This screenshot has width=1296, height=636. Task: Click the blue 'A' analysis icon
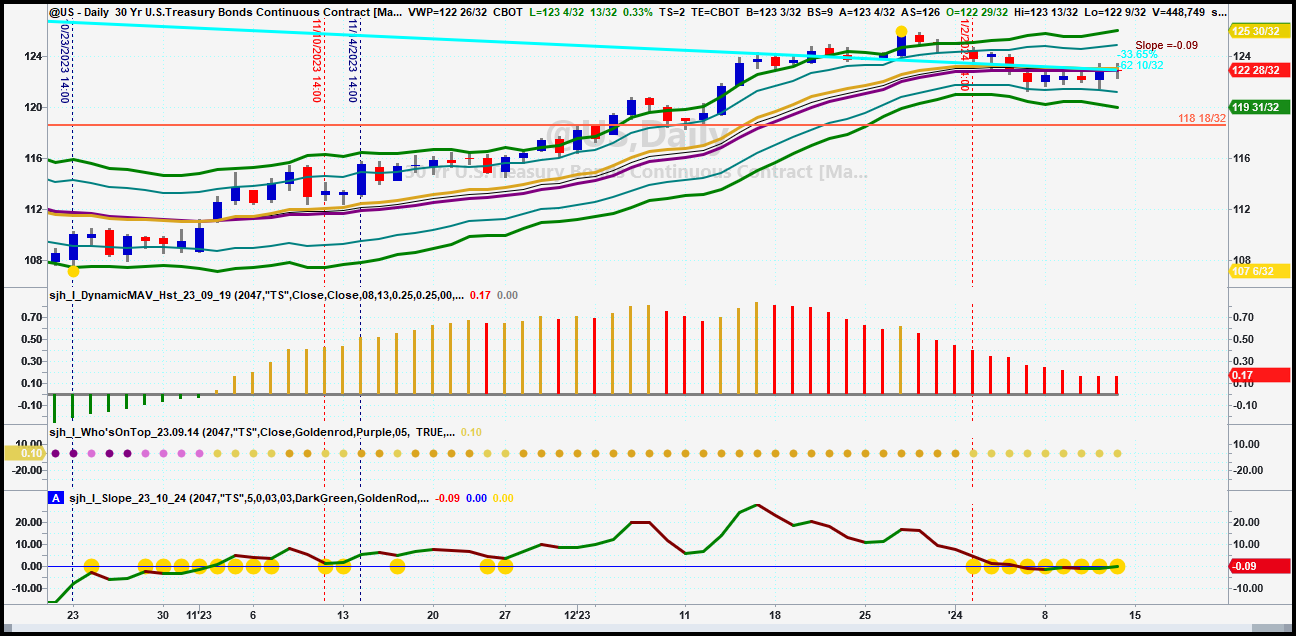coord(54,498)
